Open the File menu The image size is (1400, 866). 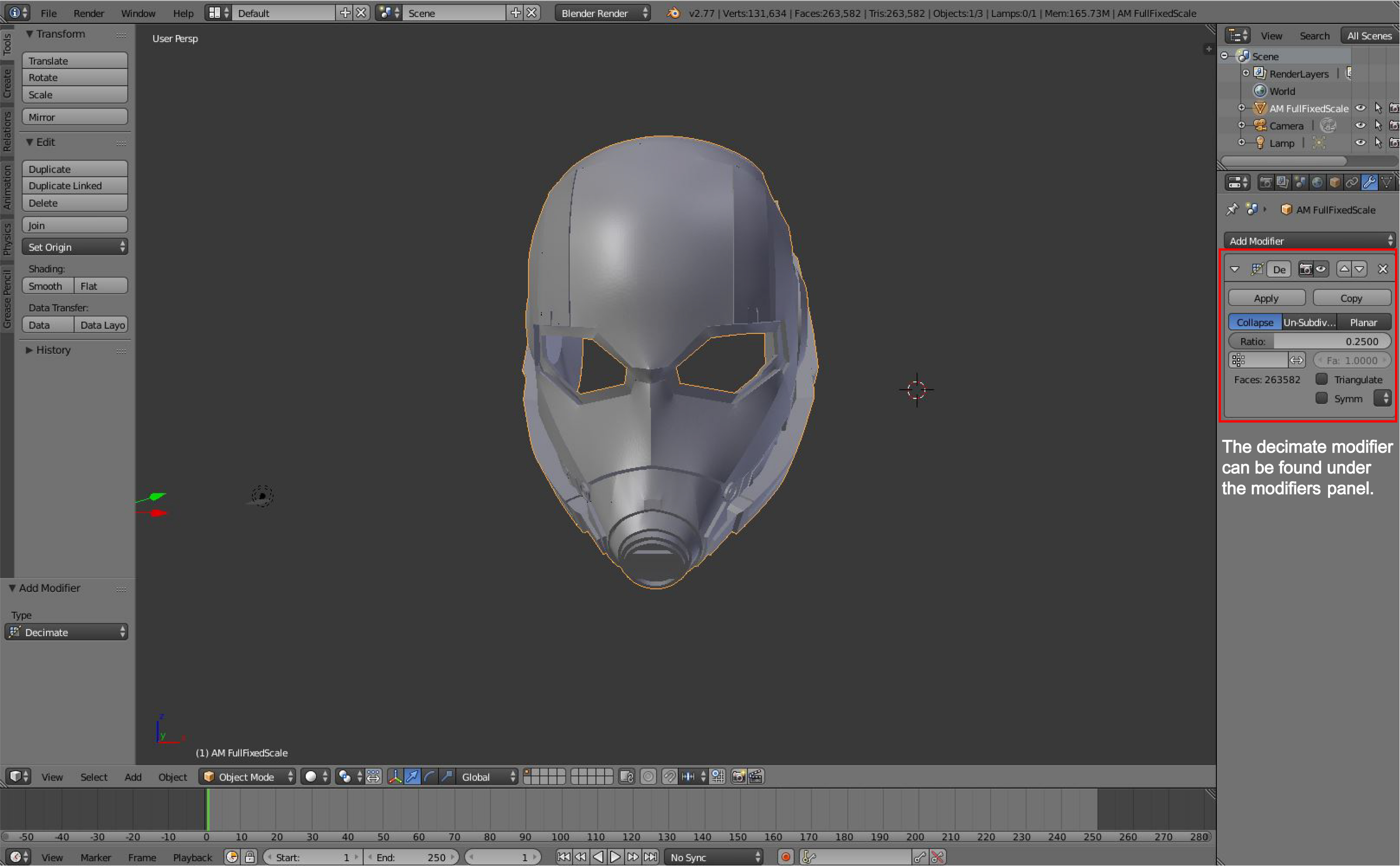[x=49, y=13]
